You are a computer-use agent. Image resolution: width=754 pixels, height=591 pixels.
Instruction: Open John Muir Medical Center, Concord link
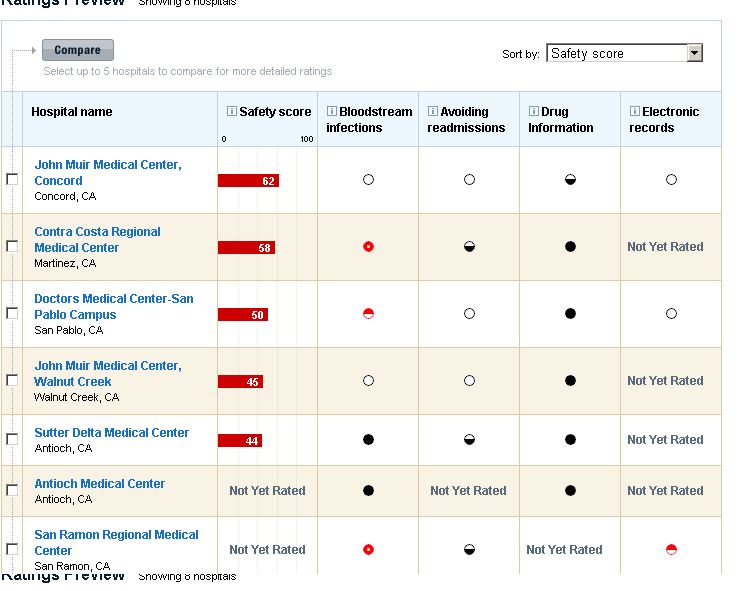[x=108, y=173]
